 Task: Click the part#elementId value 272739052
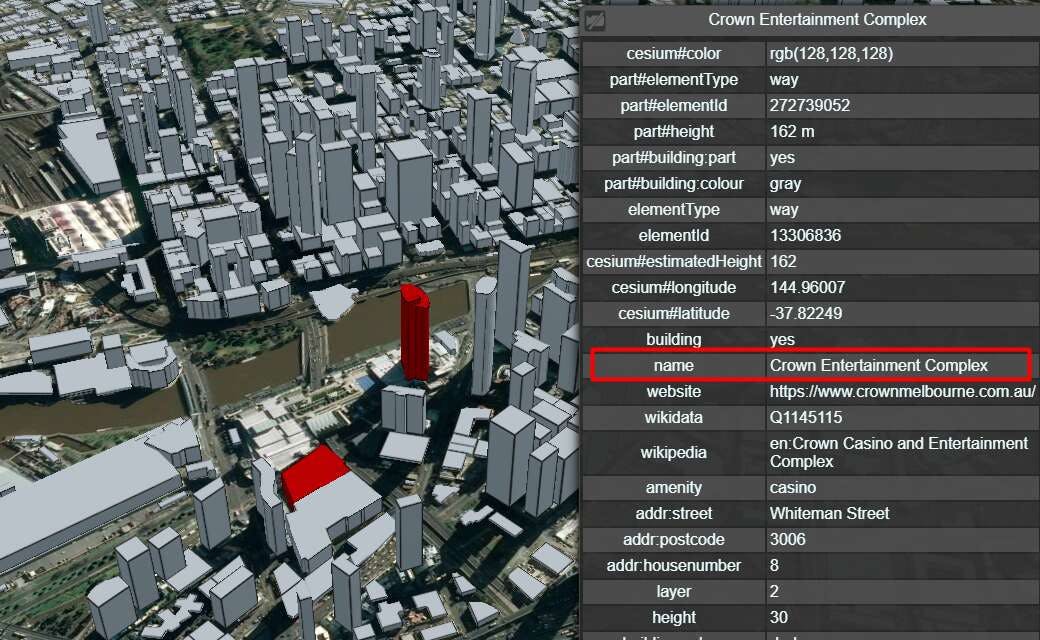tap(810, 106)
